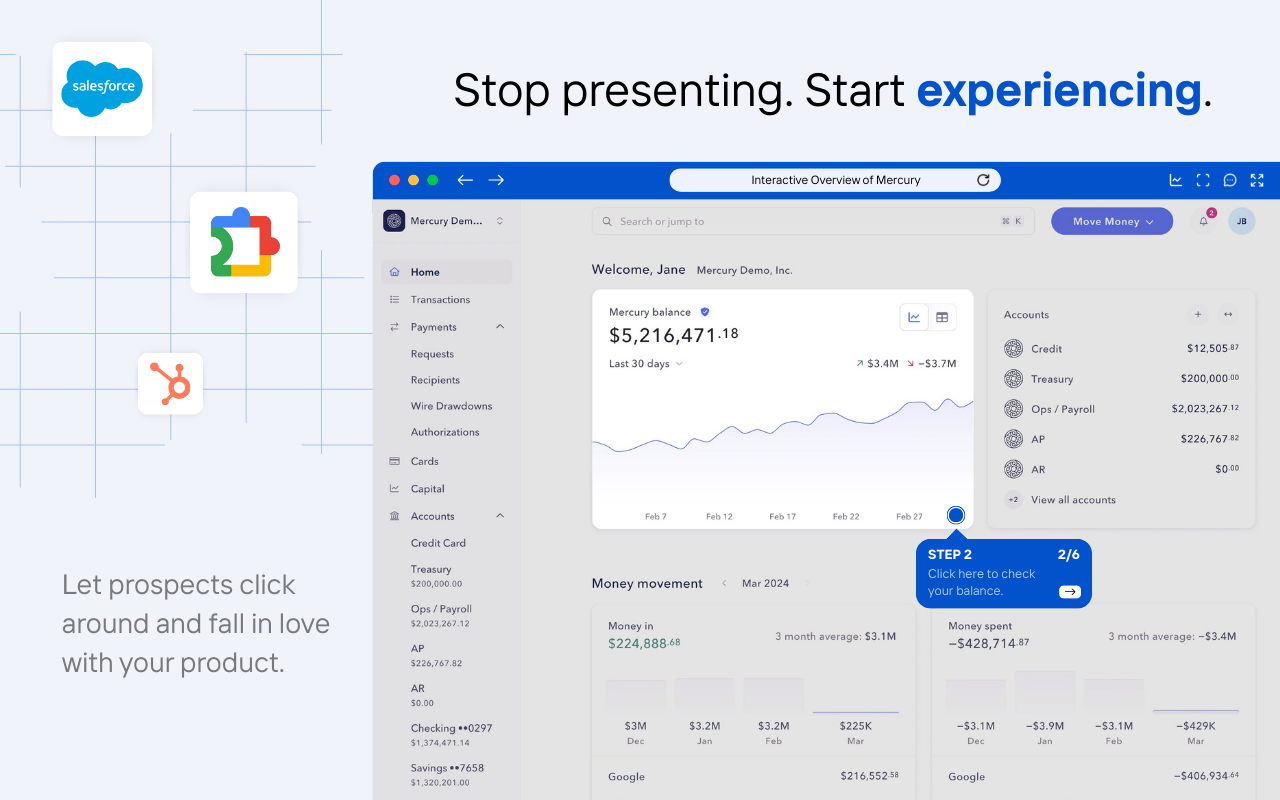Viewport: 1280px width, 800px height.
Task: Click the Money spent amount −$428,714.87
Action: coord(989,643)
